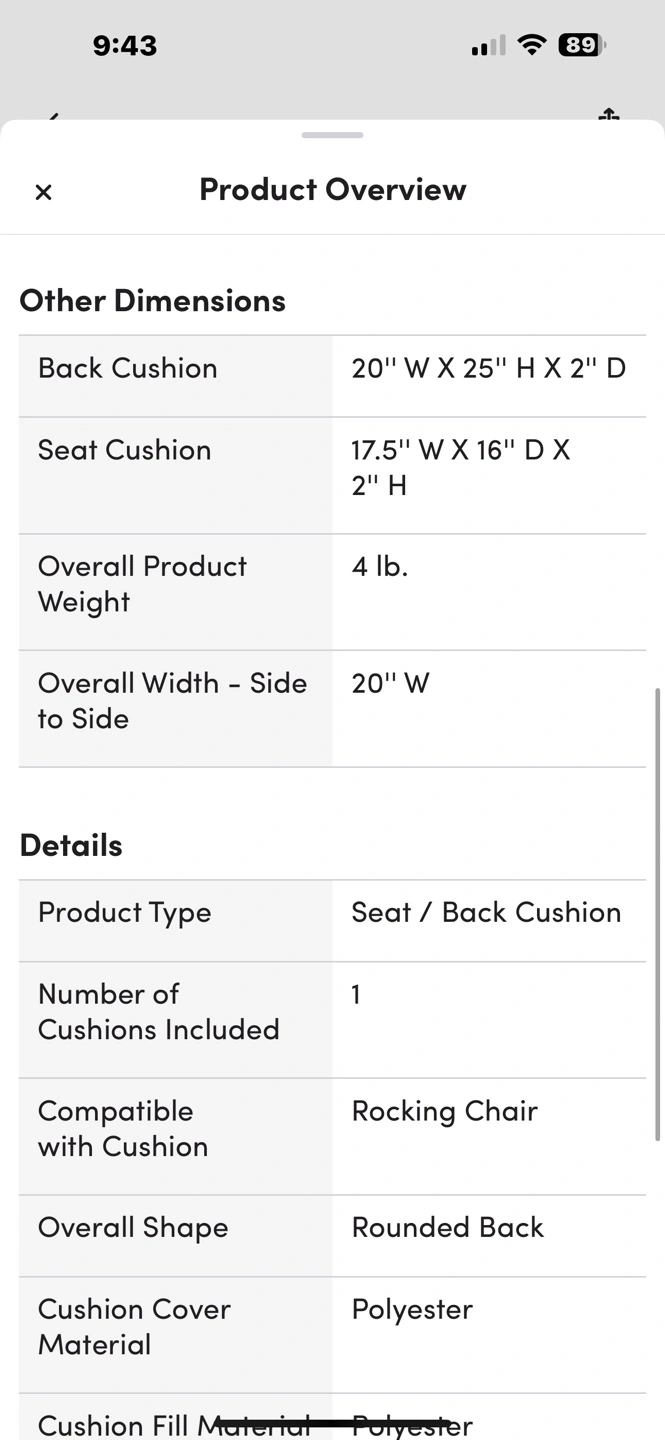Tap the Number of Cushions Included label
The height and width of the screenshot is (1440, 665).
(x=158, y=1012)
